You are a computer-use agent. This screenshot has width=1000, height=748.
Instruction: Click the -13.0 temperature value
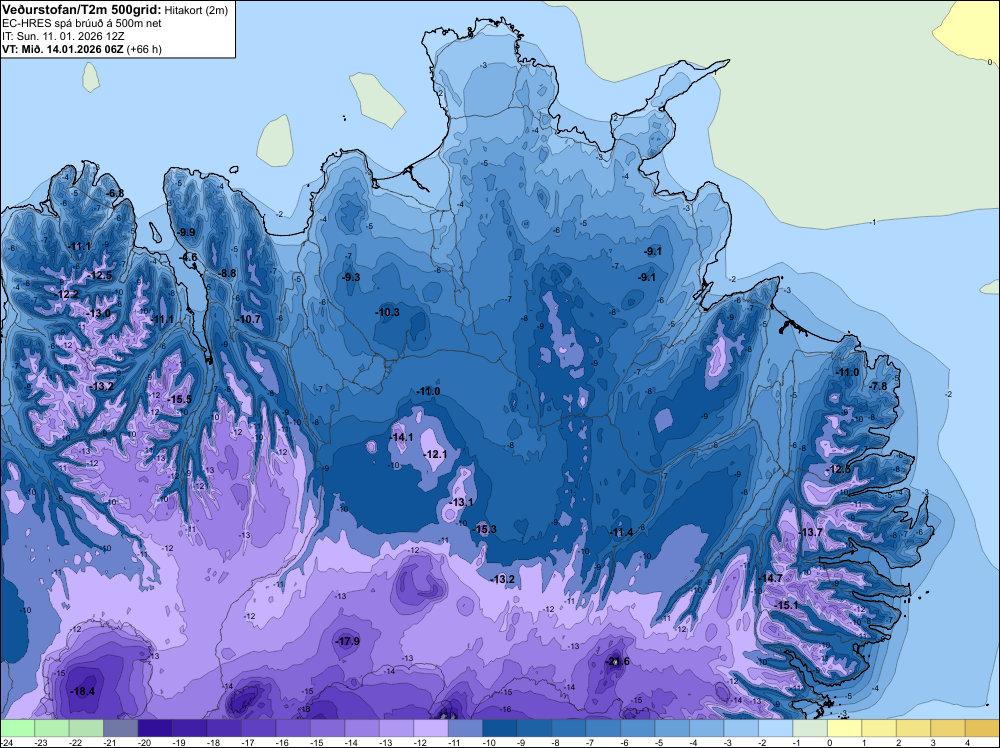(x=98, y=313)
